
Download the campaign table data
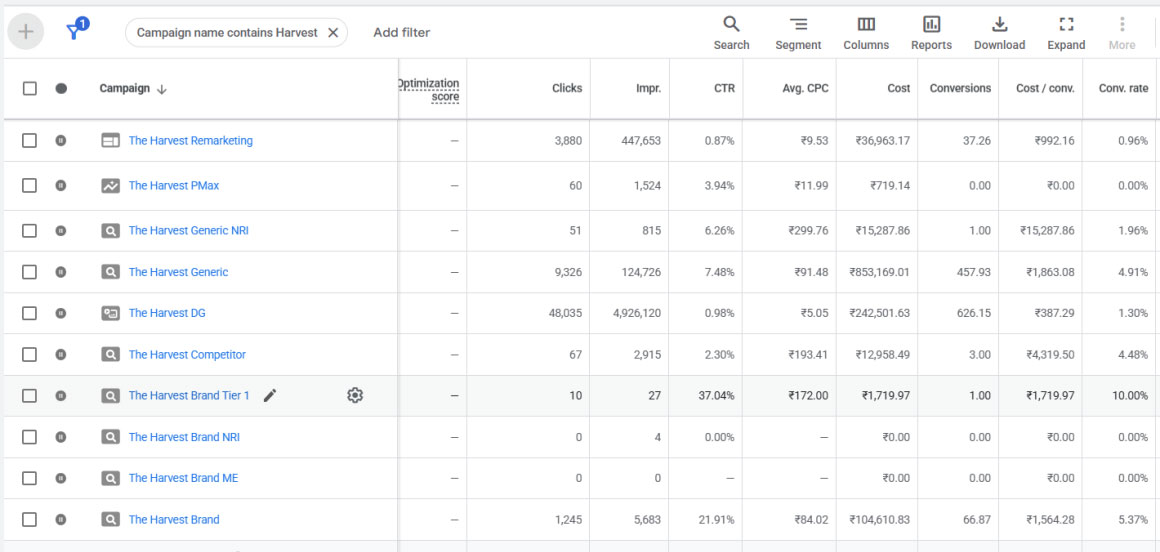tap(999, 32)
